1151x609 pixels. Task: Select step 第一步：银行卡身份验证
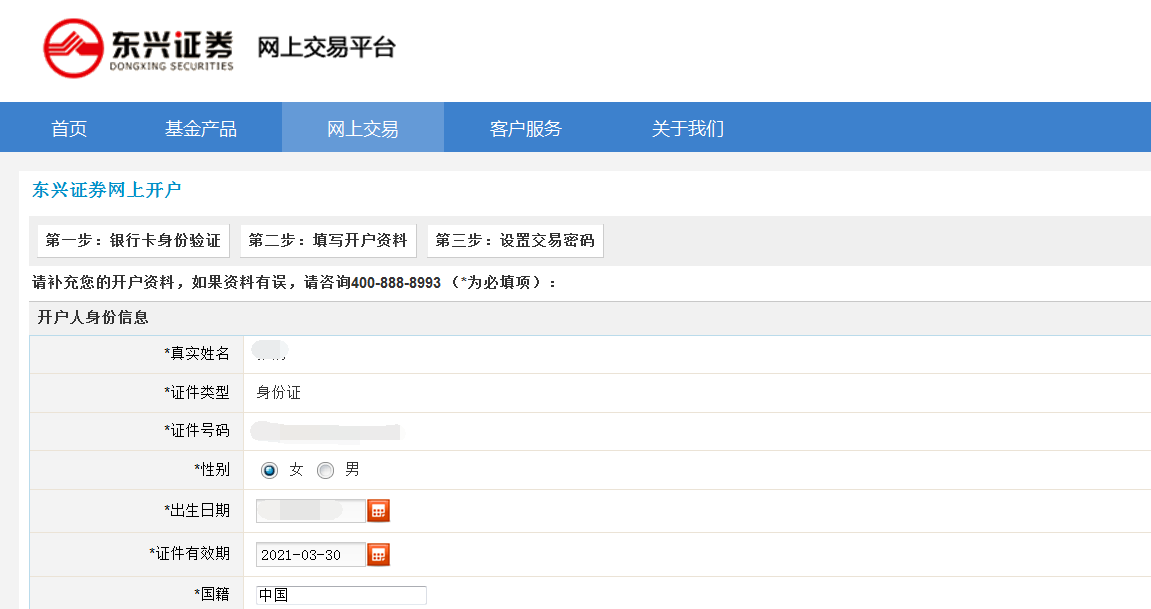134,241
